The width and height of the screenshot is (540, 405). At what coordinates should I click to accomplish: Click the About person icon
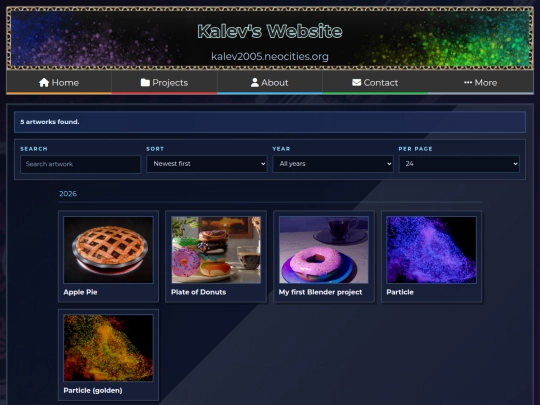[x=255, y=83]
